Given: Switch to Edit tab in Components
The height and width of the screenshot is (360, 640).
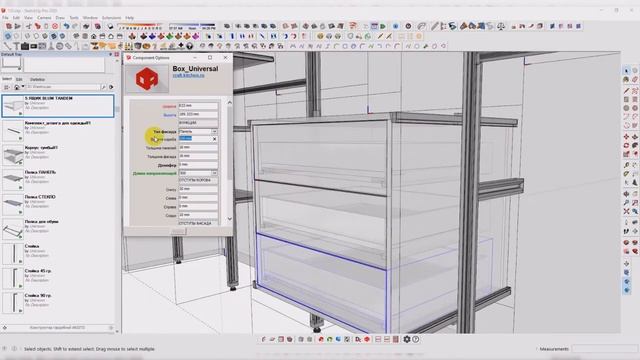Looking at the screenshot, I should click(x=19, y=80).
